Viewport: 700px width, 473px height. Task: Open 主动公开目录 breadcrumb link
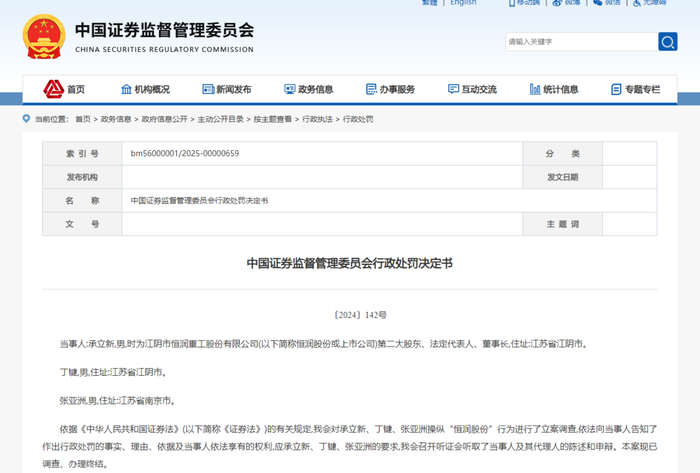[221, 119]
